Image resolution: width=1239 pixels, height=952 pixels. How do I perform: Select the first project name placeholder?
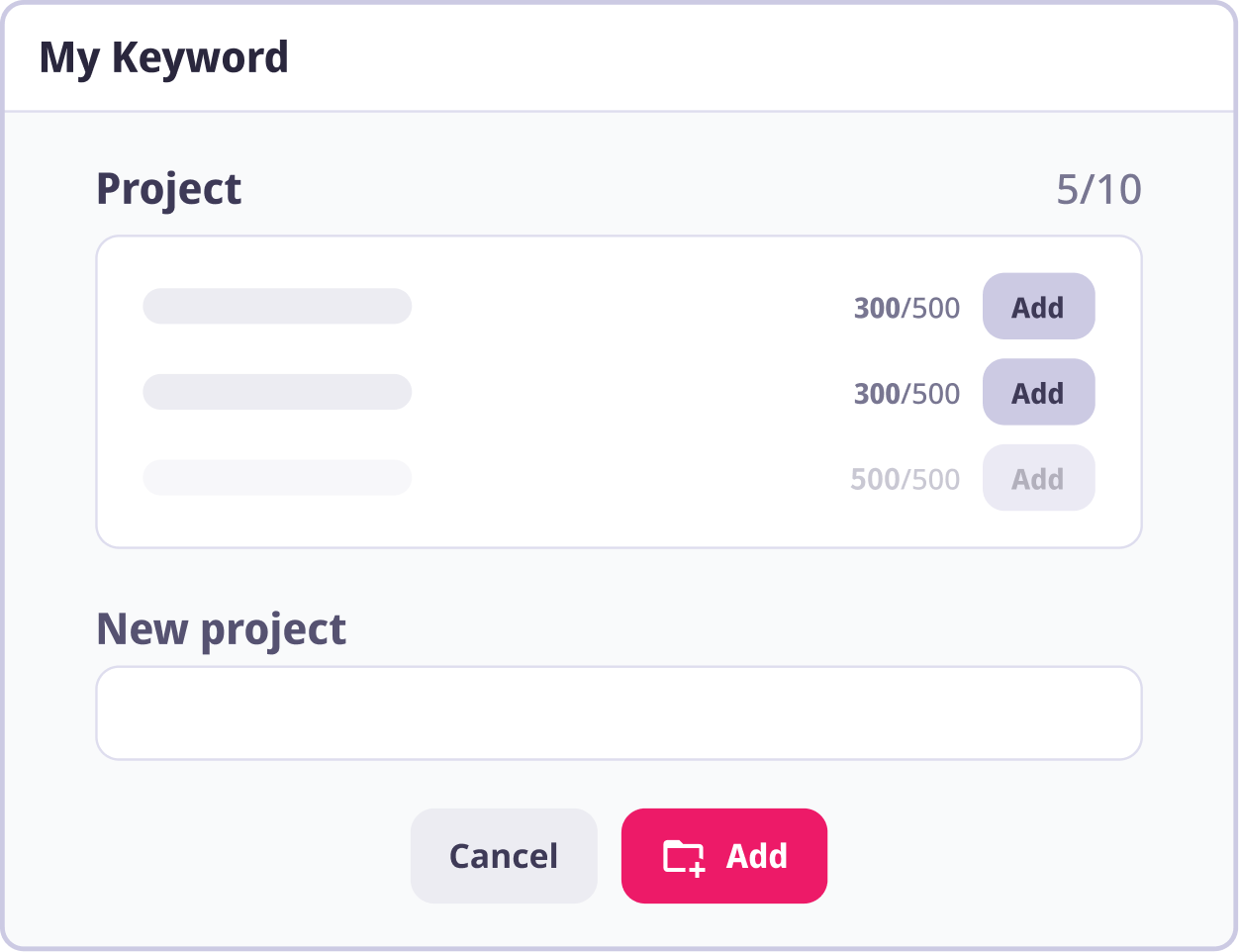277,307
